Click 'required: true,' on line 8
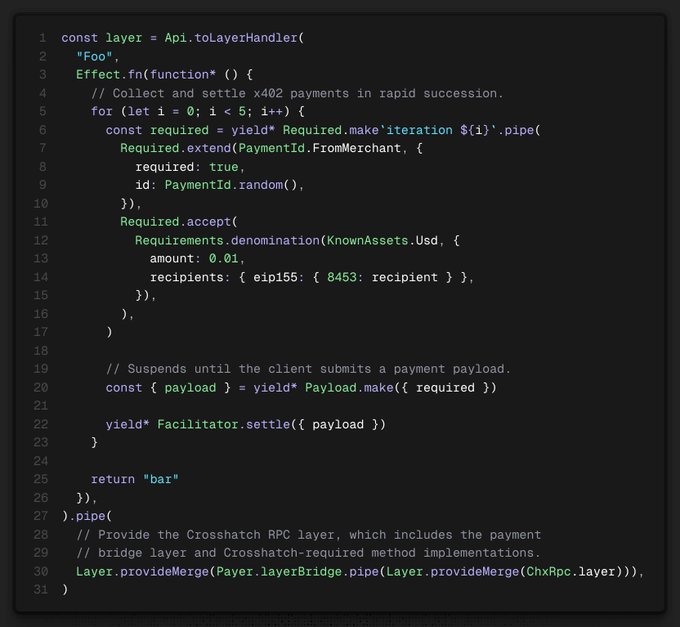Image resolution: width=680 pixels, height=627 pixels. [190, 167]
